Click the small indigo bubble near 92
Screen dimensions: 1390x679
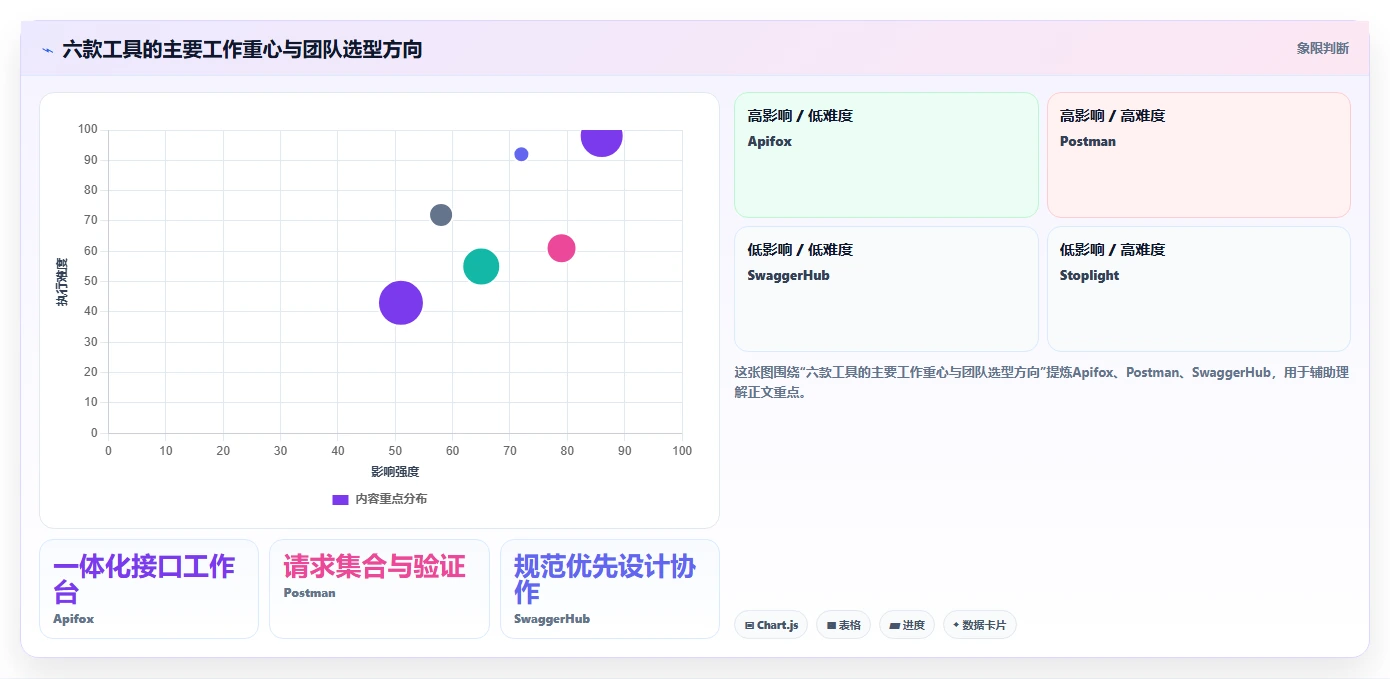[521, 154]
